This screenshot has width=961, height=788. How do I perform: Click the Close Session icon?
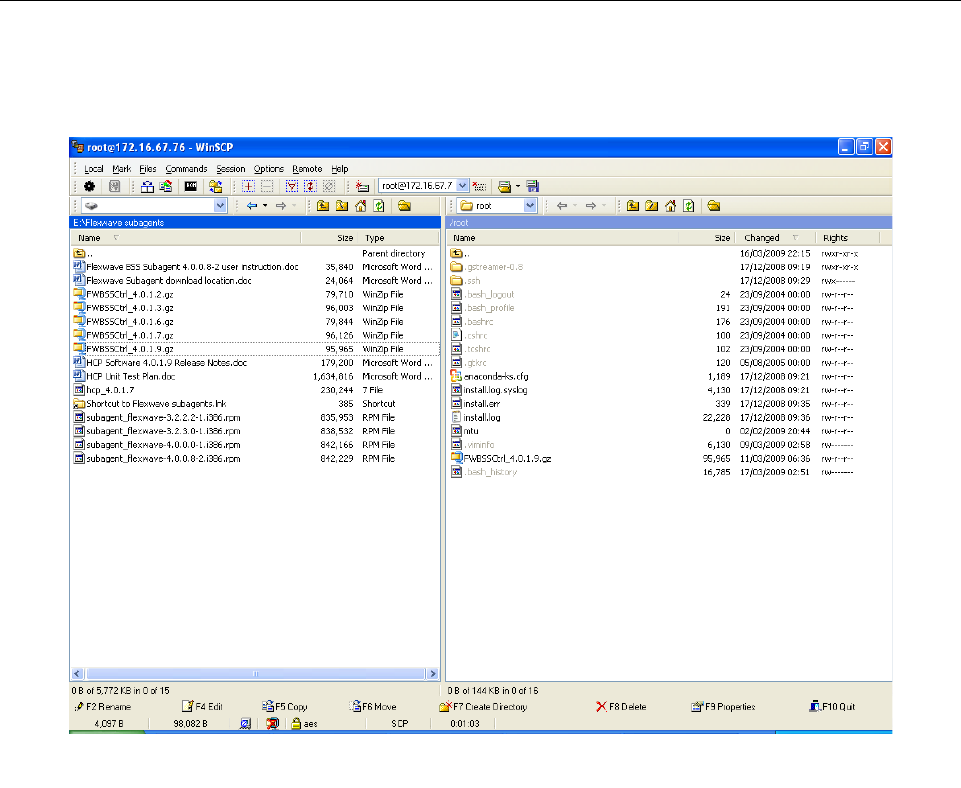479,186
